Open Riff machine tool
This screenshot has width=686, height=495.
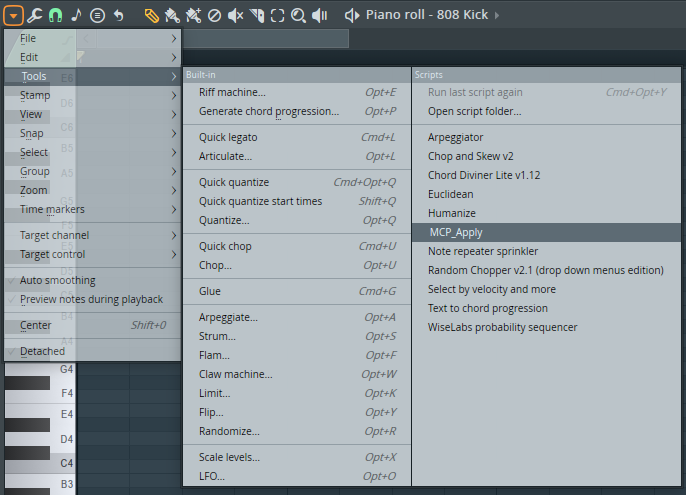[297, 92]
